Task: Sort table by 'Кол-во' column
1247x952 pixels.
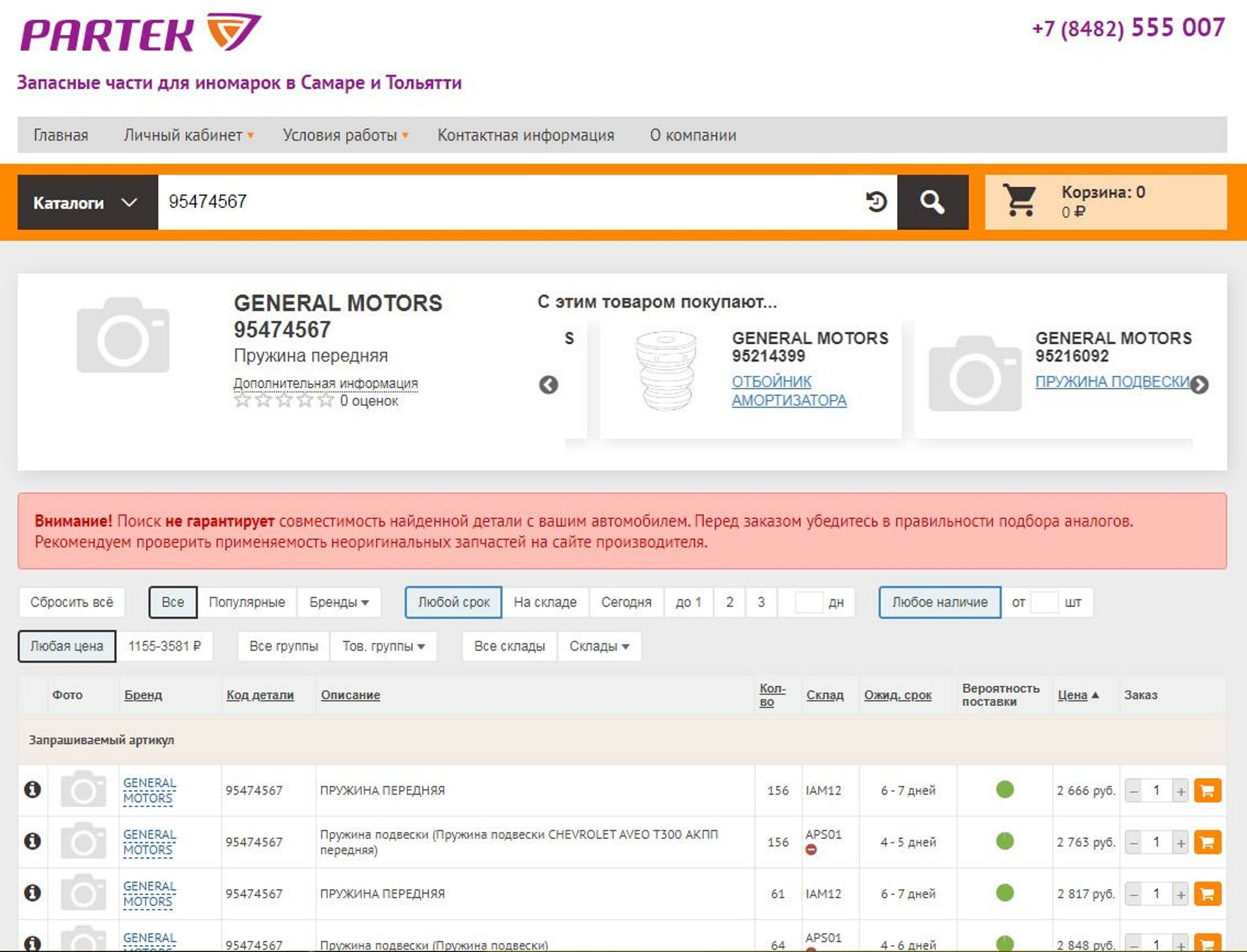Action: pos(772,695)
